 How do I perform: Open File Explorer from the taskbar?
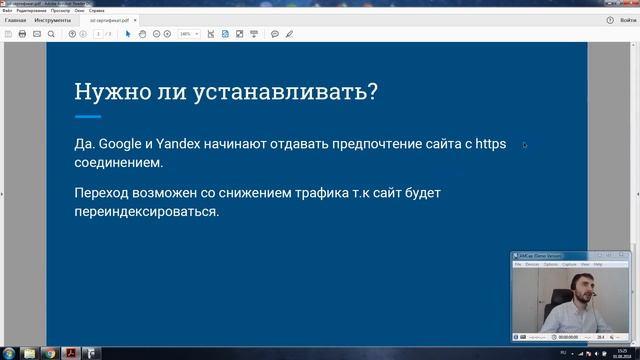pos(29,353)
